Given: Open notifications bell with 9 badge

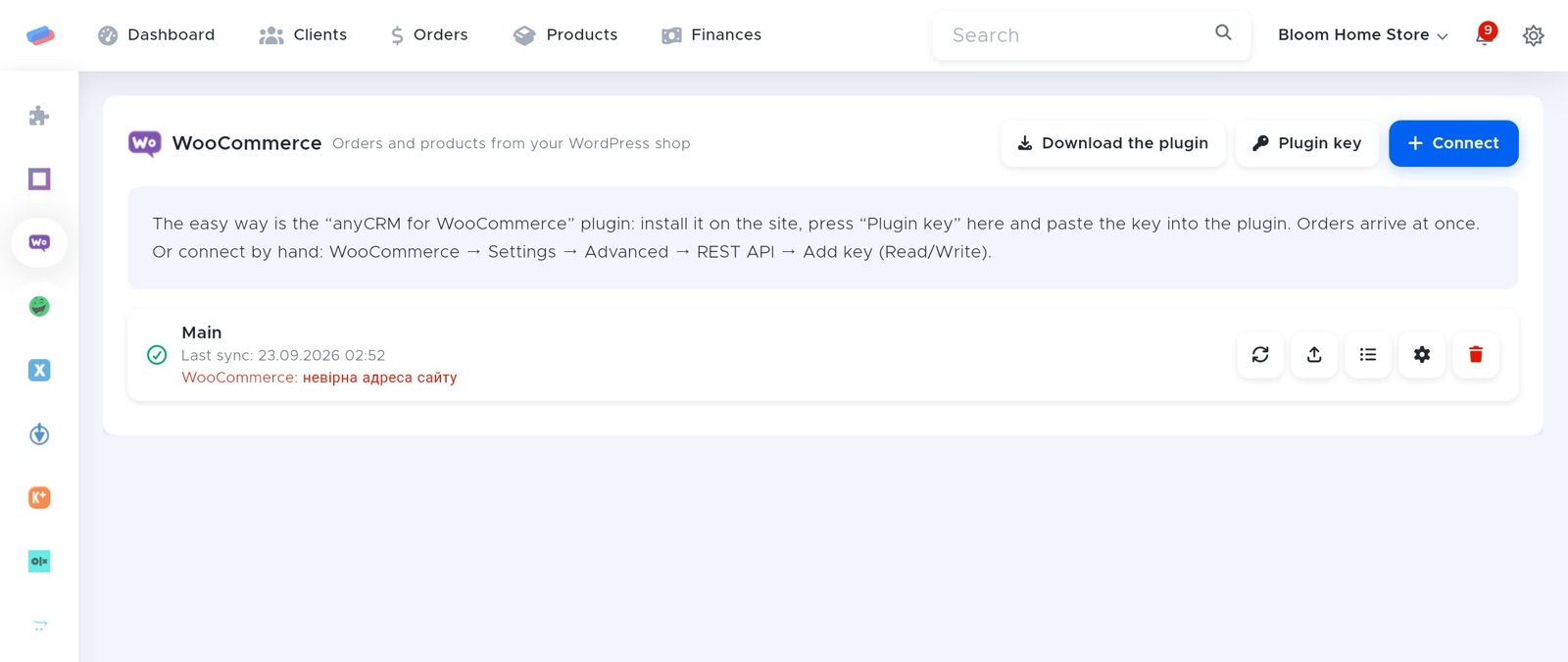Looking at the screenshot, I should tap(1485, 35).
